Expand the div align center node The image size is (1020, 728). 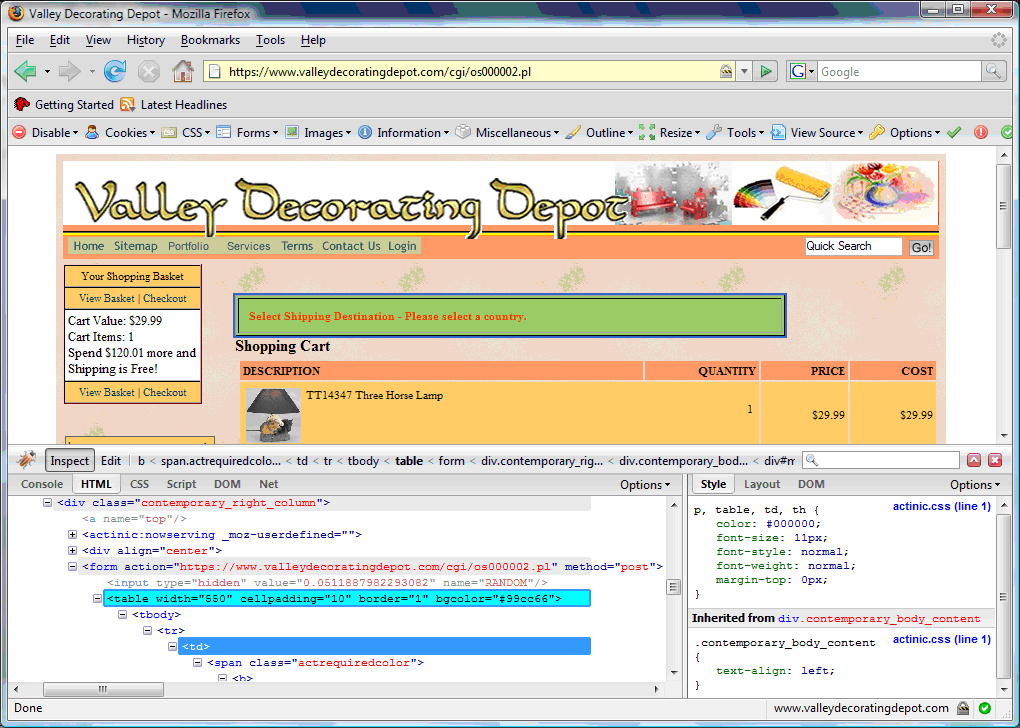point(72,550)
